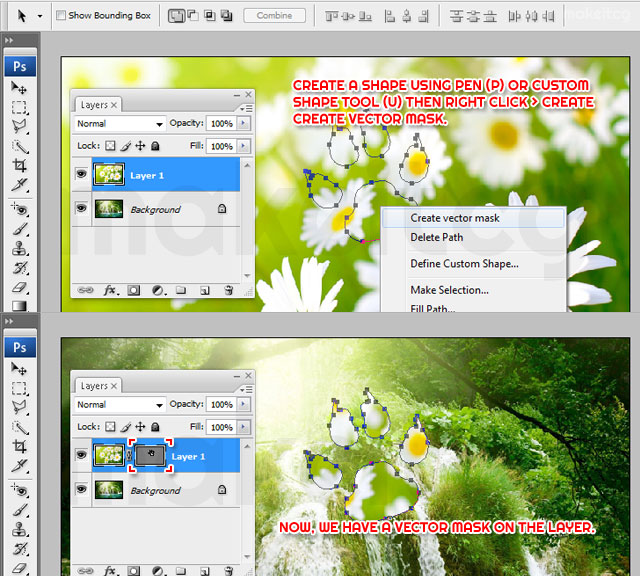Select the Crop tool in upper window
640x576 pixels.
tap(19, 165)
